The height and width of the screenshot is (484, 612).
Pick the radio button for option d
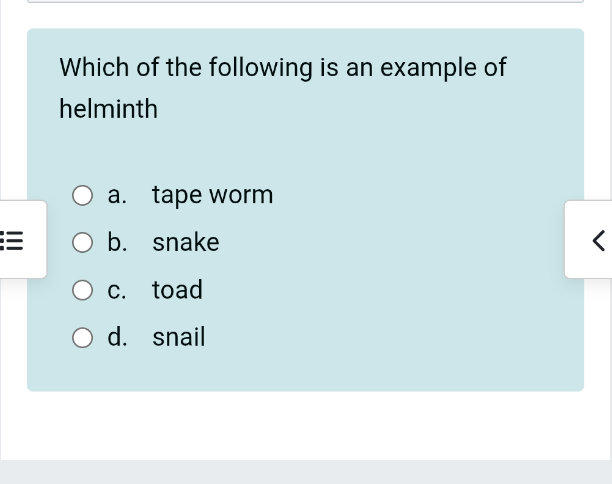coord(84,338)
